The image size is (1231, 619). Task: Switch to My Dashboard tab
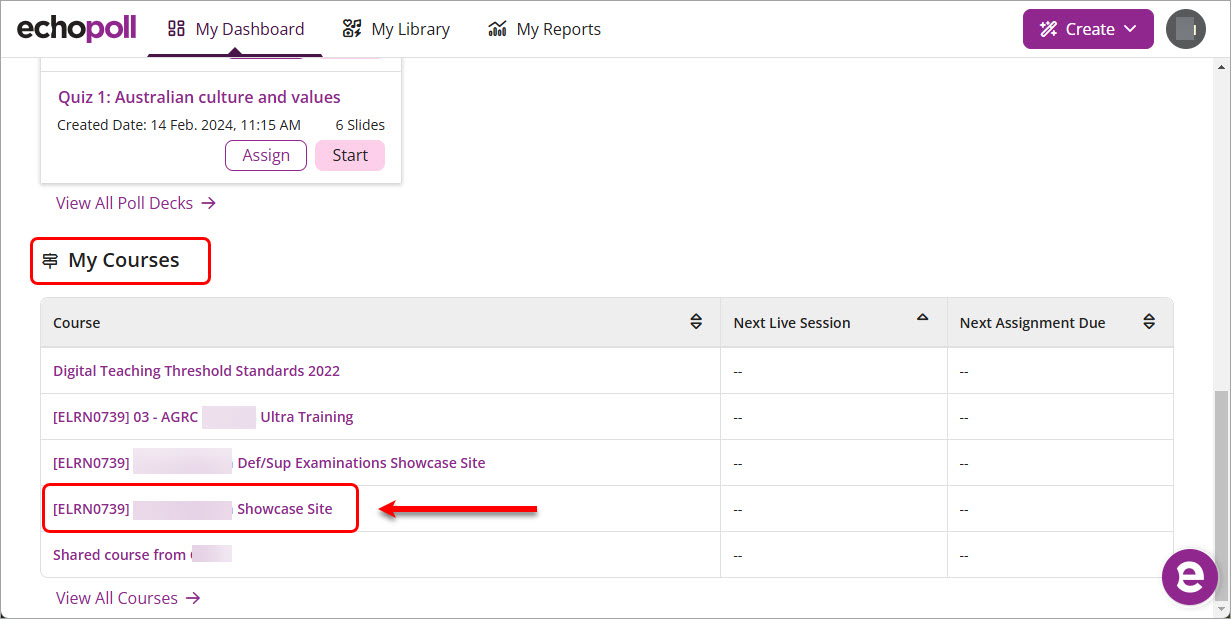(235, 29)
